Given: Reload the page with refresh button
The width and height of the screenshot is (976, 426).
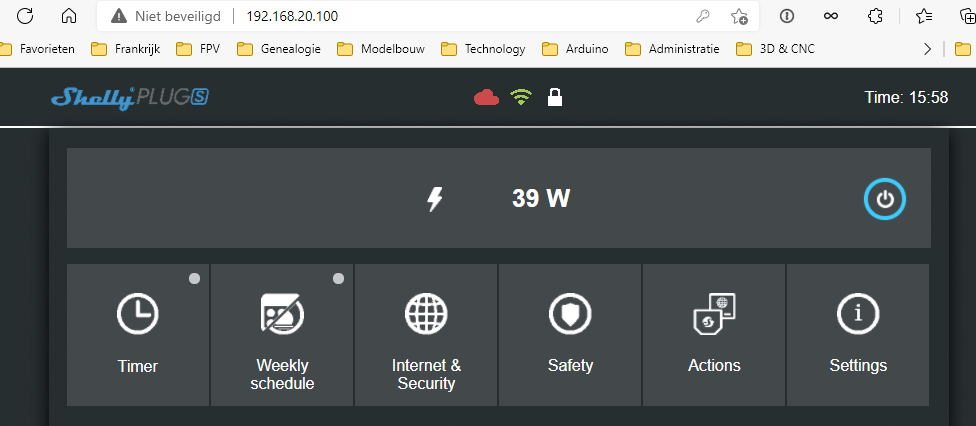Looking at the screenshot, I should pos(25,16).
